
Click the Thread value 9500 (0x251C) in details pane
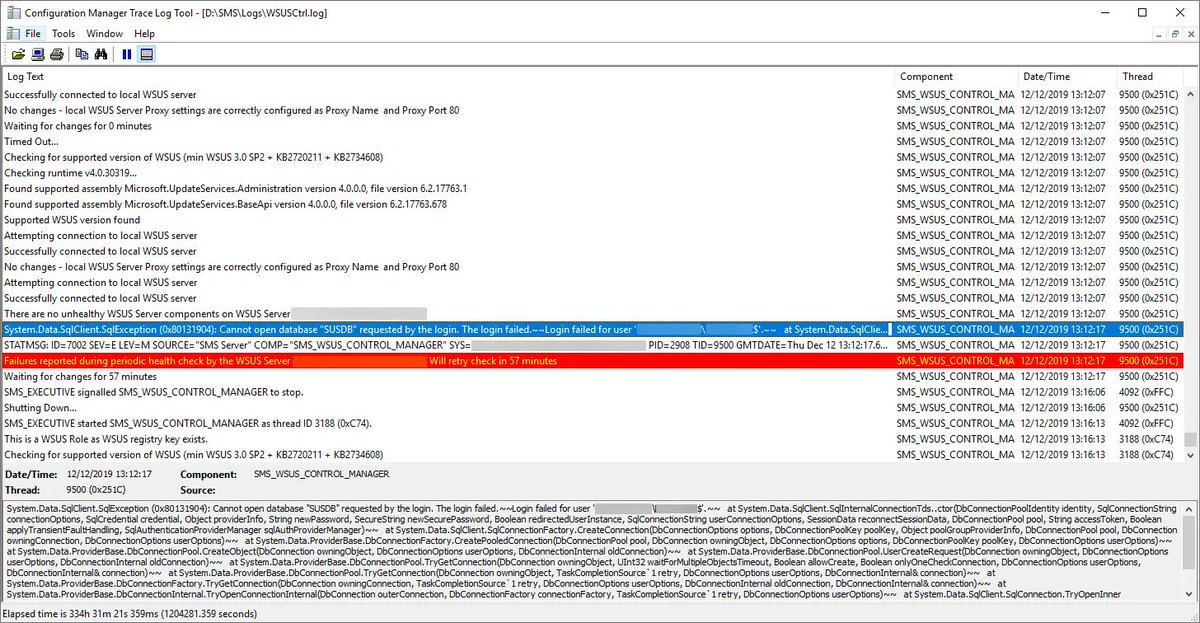click(x=96, y=491)
